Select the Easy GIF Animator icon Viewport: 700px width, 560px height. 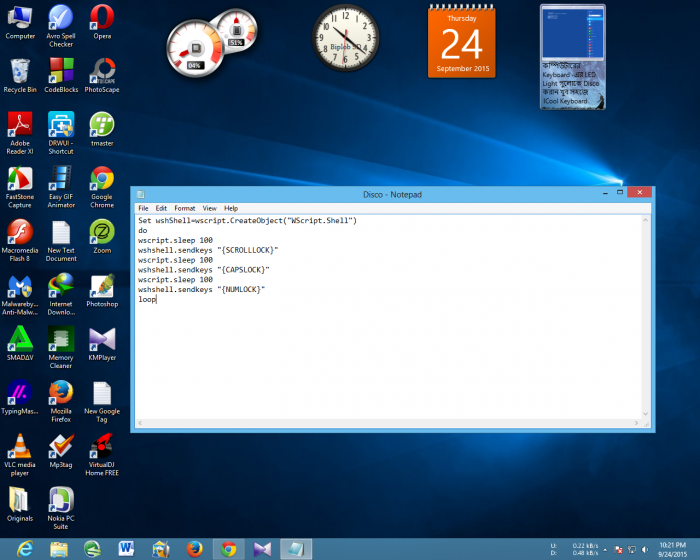tap(61, 187)
